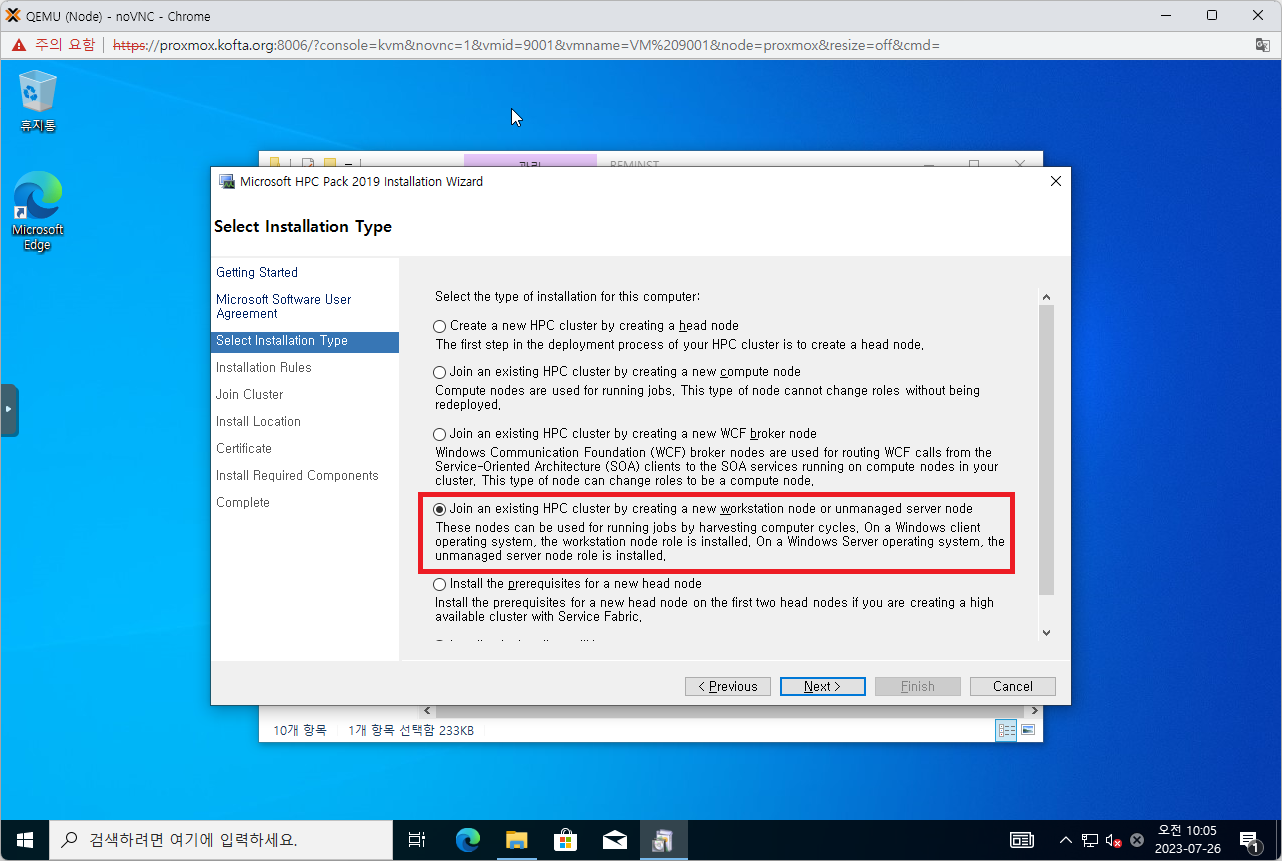
Task: Open Microsoft Software User Agreement step
Action: pyautogui.click(x=283, y=306)
